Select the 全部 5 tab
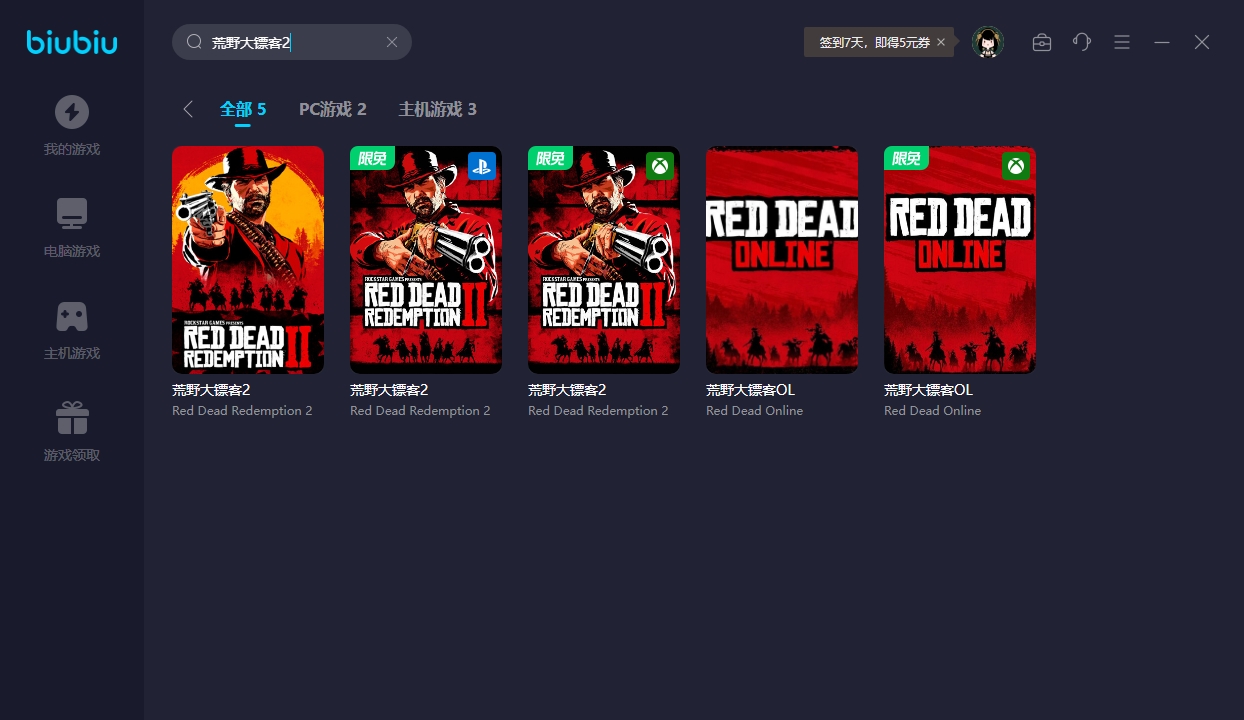This screenshot has width=1244, height=720. point(243,109)
